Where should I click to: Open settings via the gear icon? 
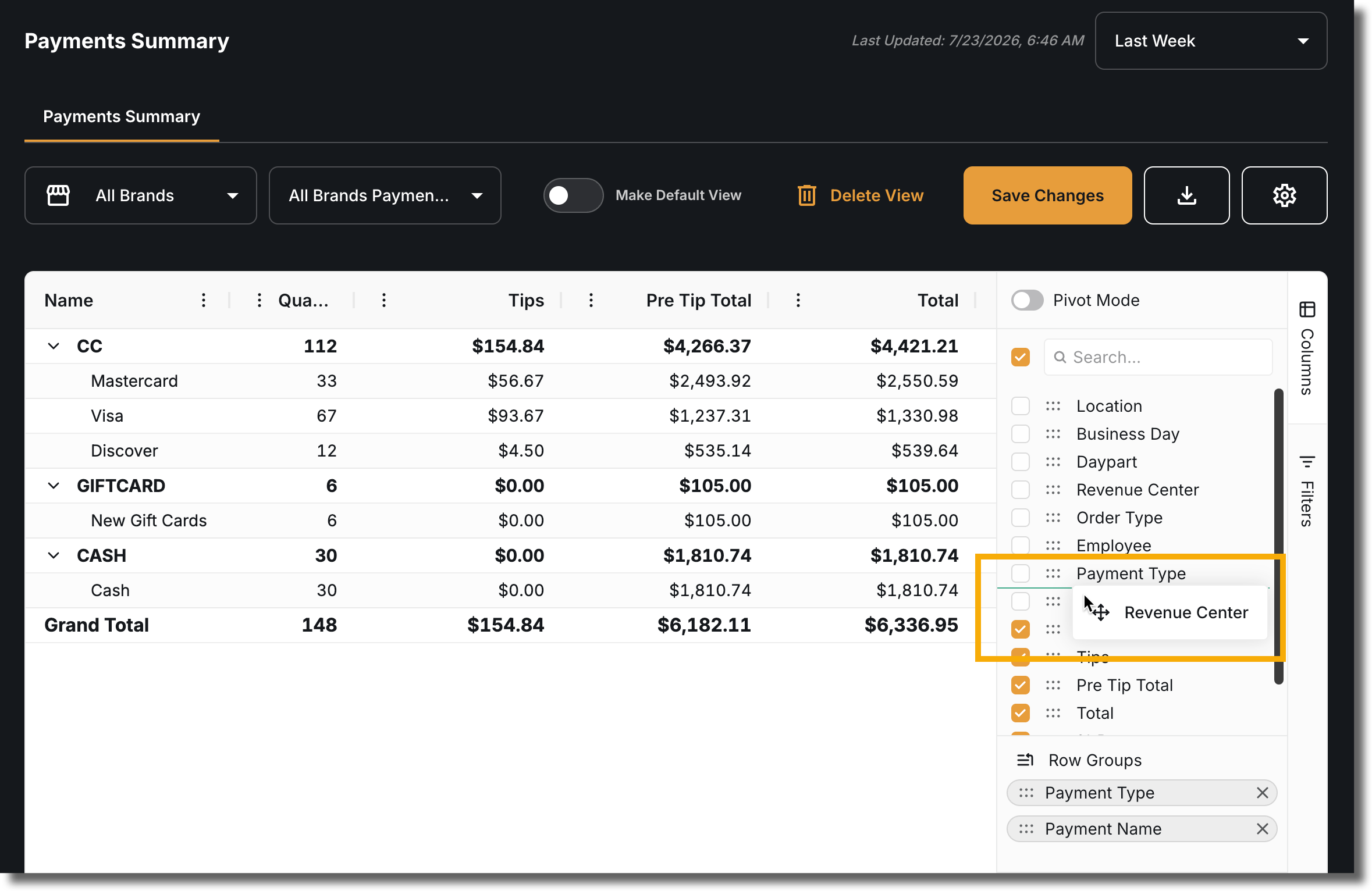(x=1284, y=195)
